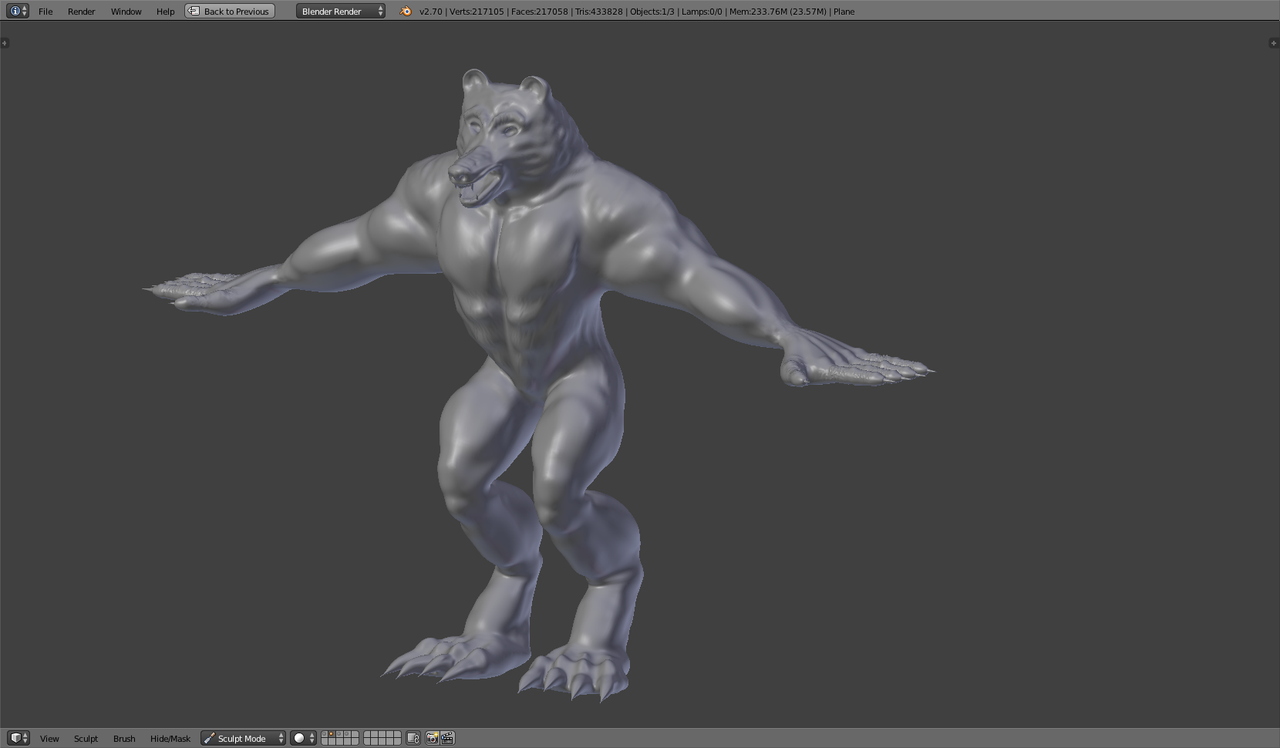Click the Tris:433828 statistic text

598,11
